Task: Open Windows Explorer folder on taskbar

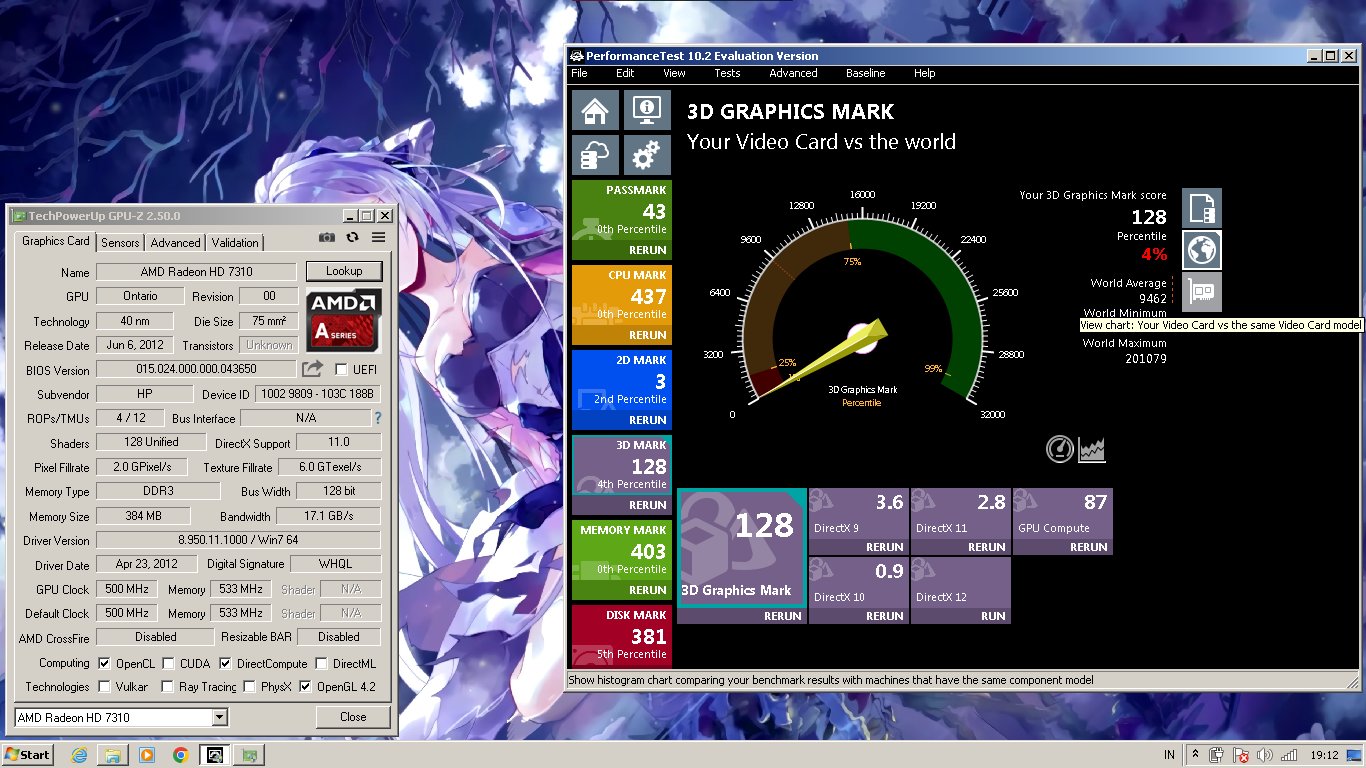Action: [113, 754]
